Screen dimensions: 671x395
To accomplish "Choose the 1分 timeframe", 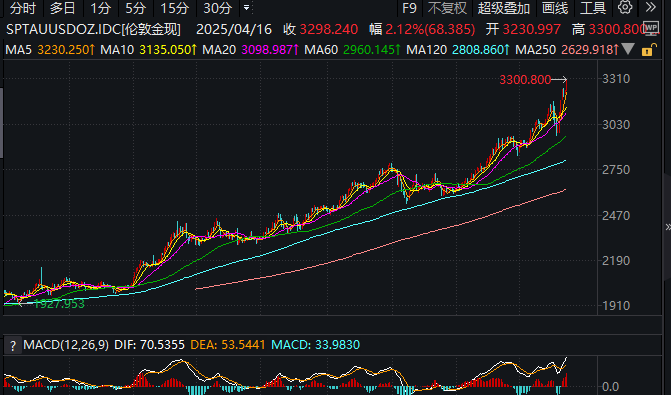I will tap(101, 8).
